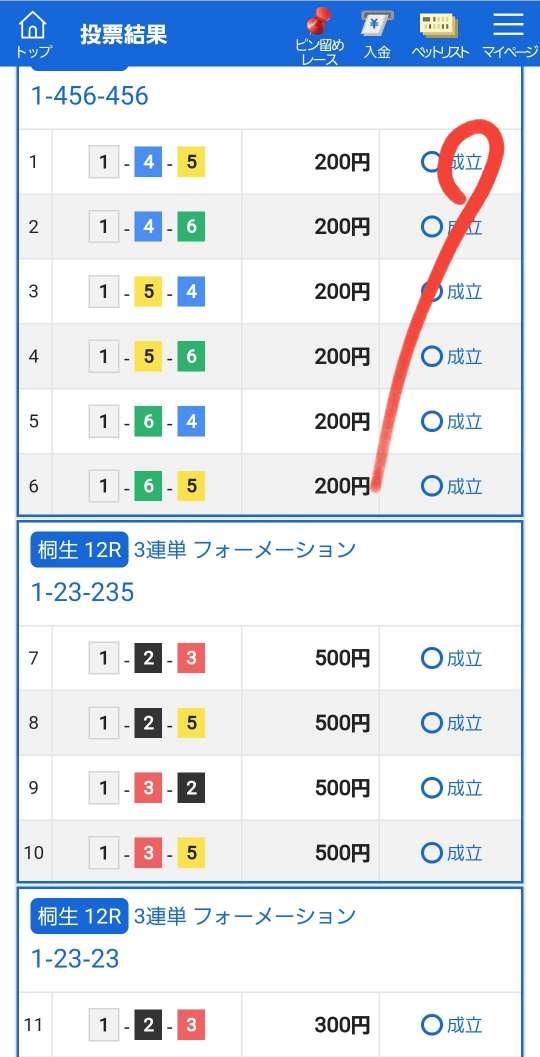Click black boat 2 swatch in row 7
Viewport: 540px width, 1057px height.
[148, 658]
